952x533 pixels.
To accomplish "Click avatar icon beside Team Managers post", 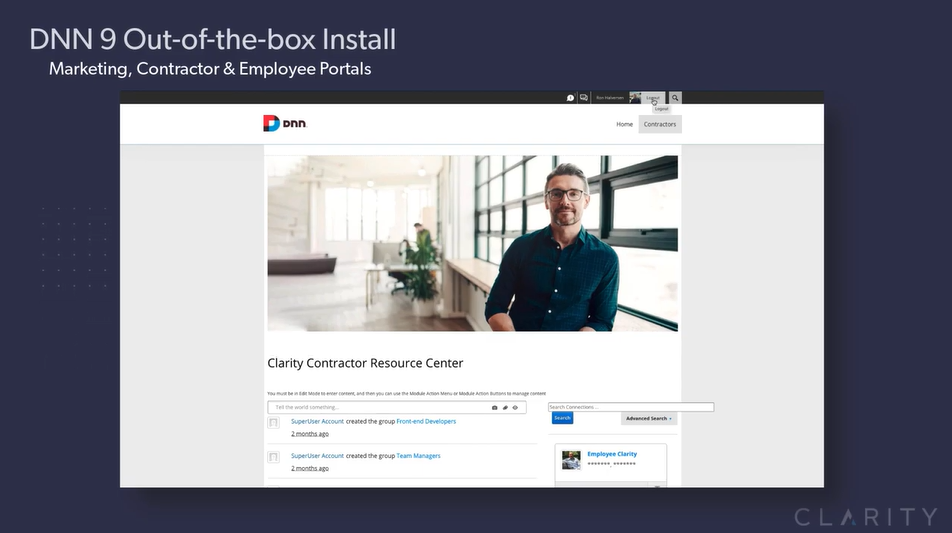I will [x=273, y=457].
